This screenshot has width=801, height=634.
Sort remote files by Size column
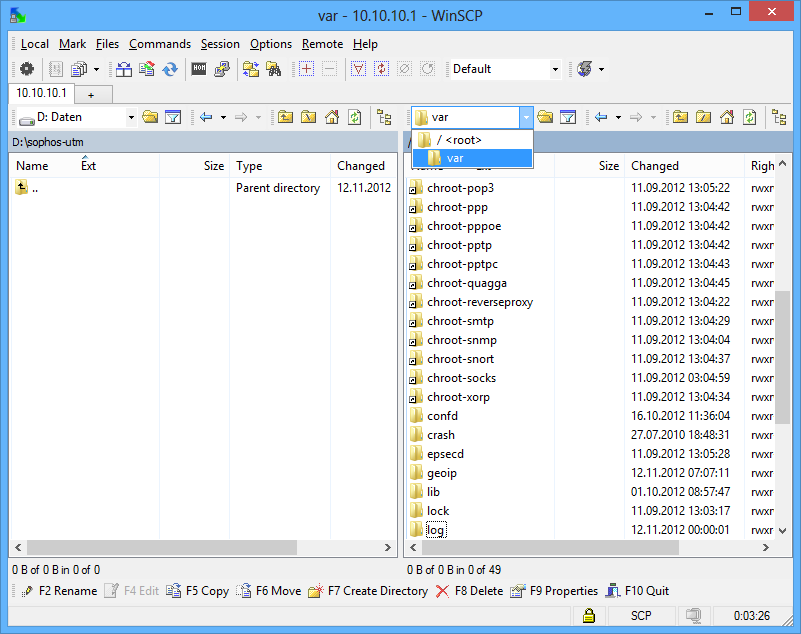tap(590, 166)
